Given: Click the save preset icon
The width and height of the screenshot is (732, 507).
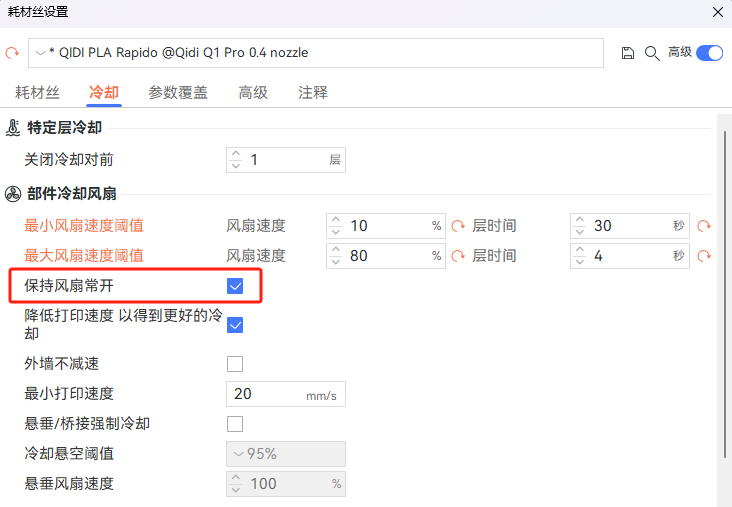Looking at the screenshot, I should 628,53.
